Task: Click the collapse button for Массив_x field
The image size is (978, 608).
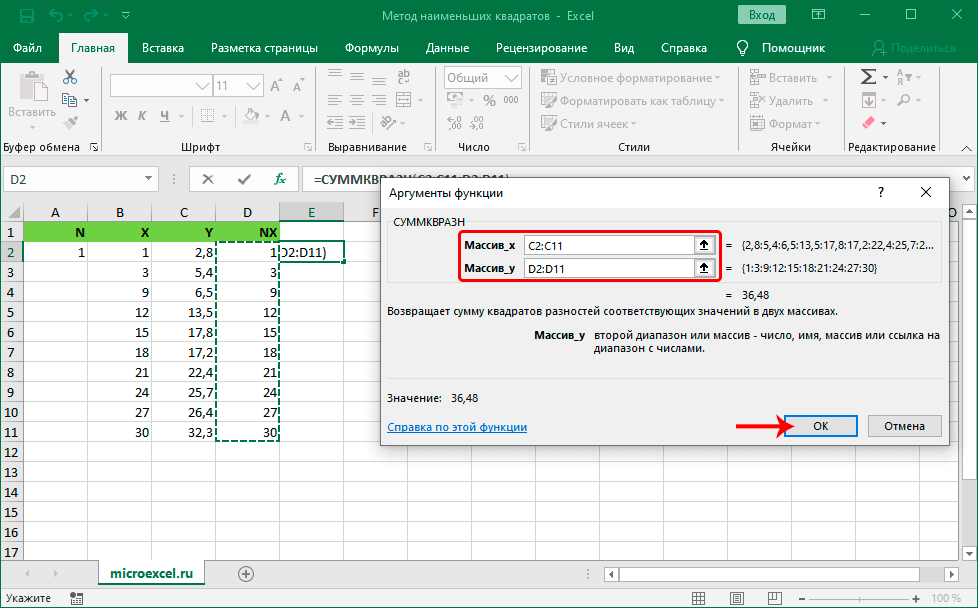Action: click(704, 245)
